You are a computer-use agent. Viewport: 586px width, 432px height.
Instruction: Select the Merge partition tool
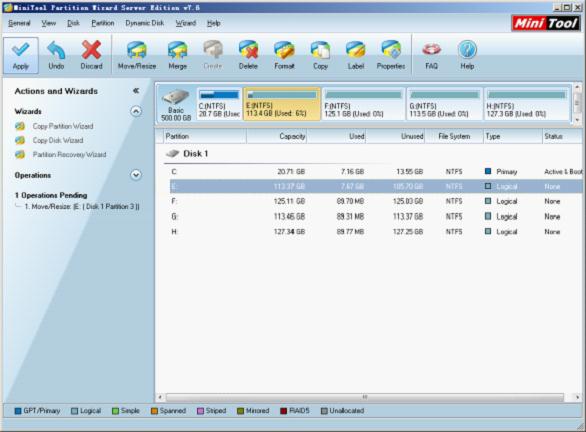(178, 55)
